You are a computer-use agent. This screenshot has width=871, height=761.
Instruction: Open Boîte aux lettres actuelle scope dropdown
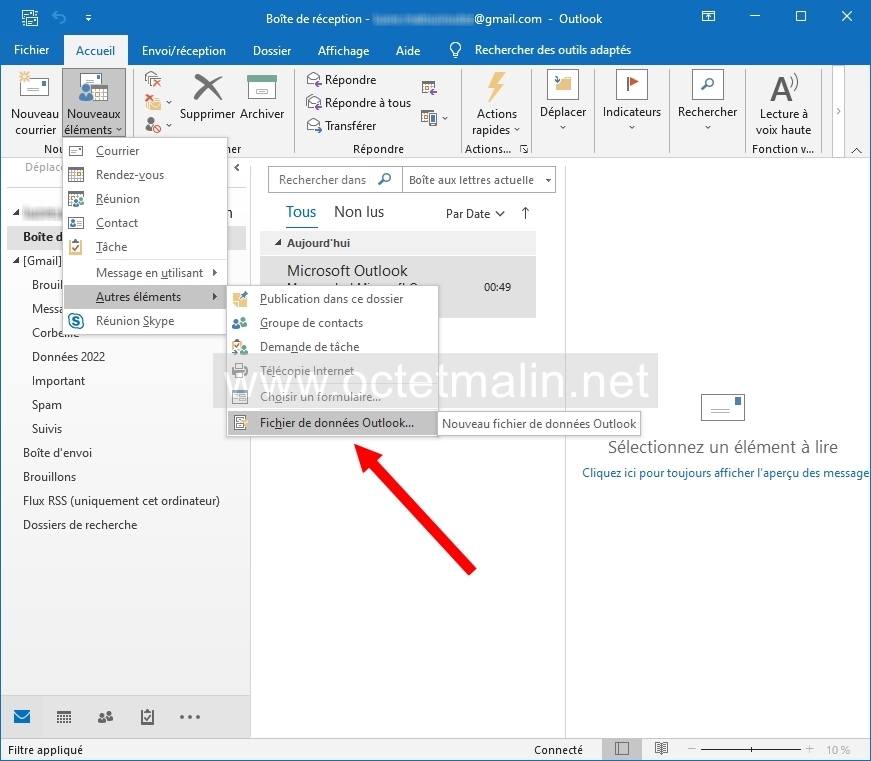click(x=479, y=180)
